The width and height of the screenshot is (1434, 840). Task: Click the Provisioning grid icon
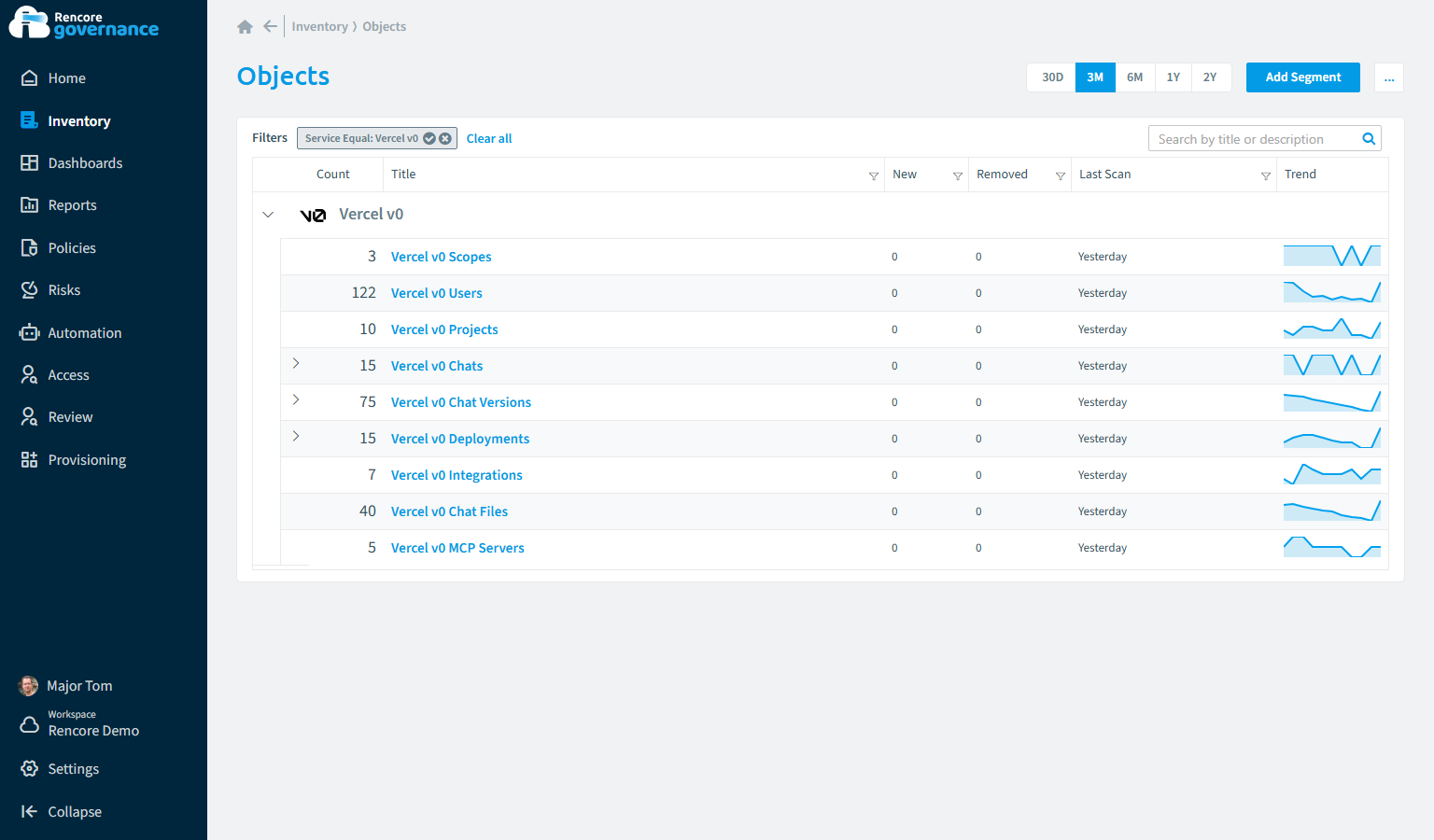pyautogui.click(x=29, y=460)
